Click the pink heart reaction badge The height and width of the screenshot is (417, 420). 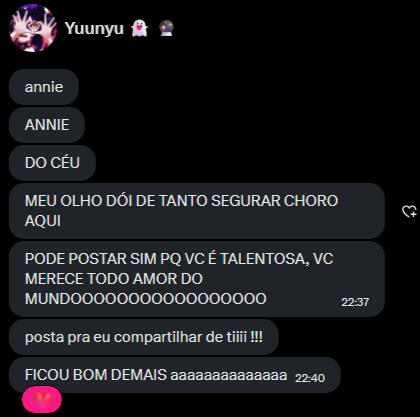pyautogui.click(x=42, y=399)
